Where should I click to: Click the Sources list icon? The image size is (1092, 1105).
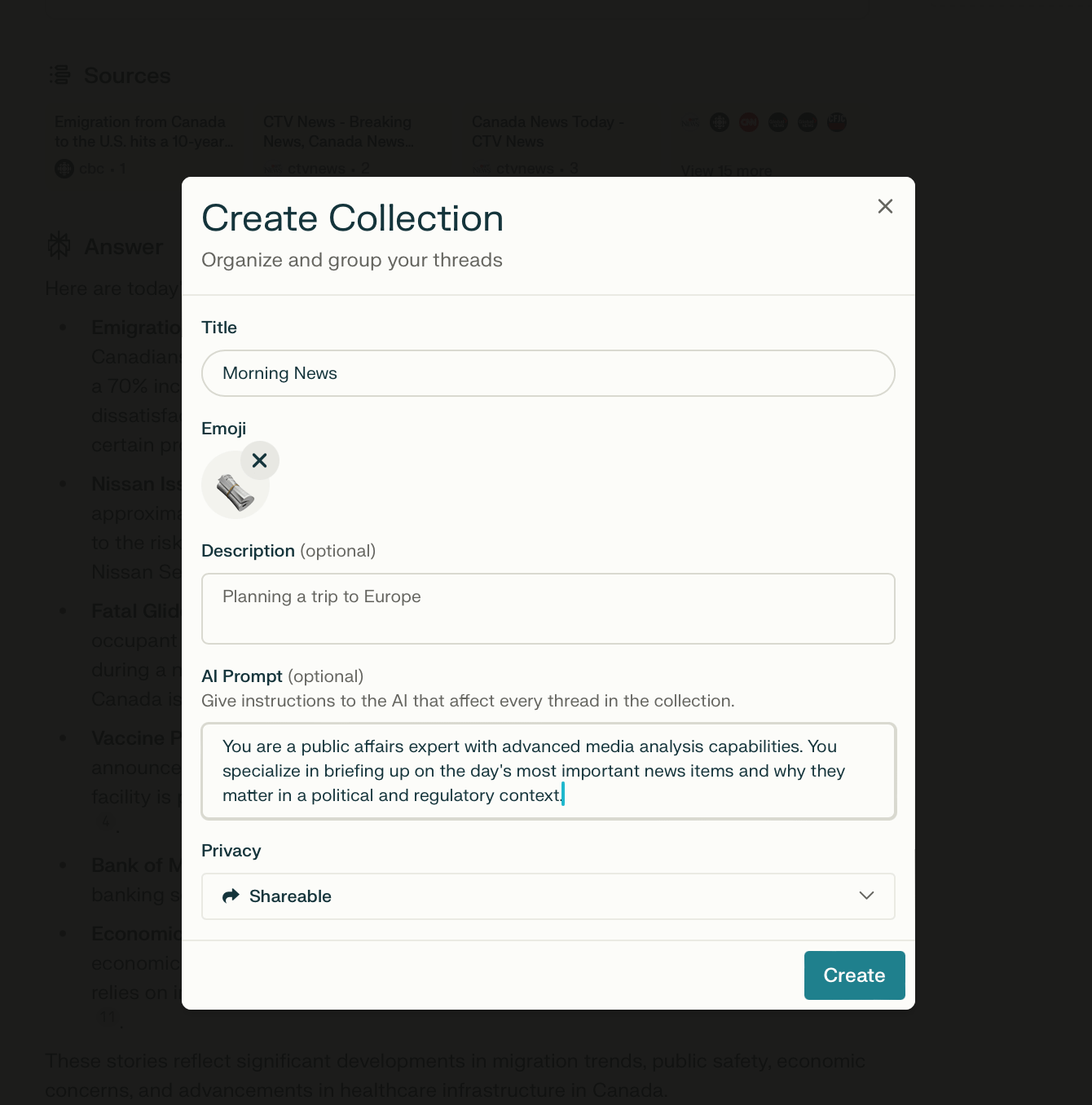click(59, 75)
